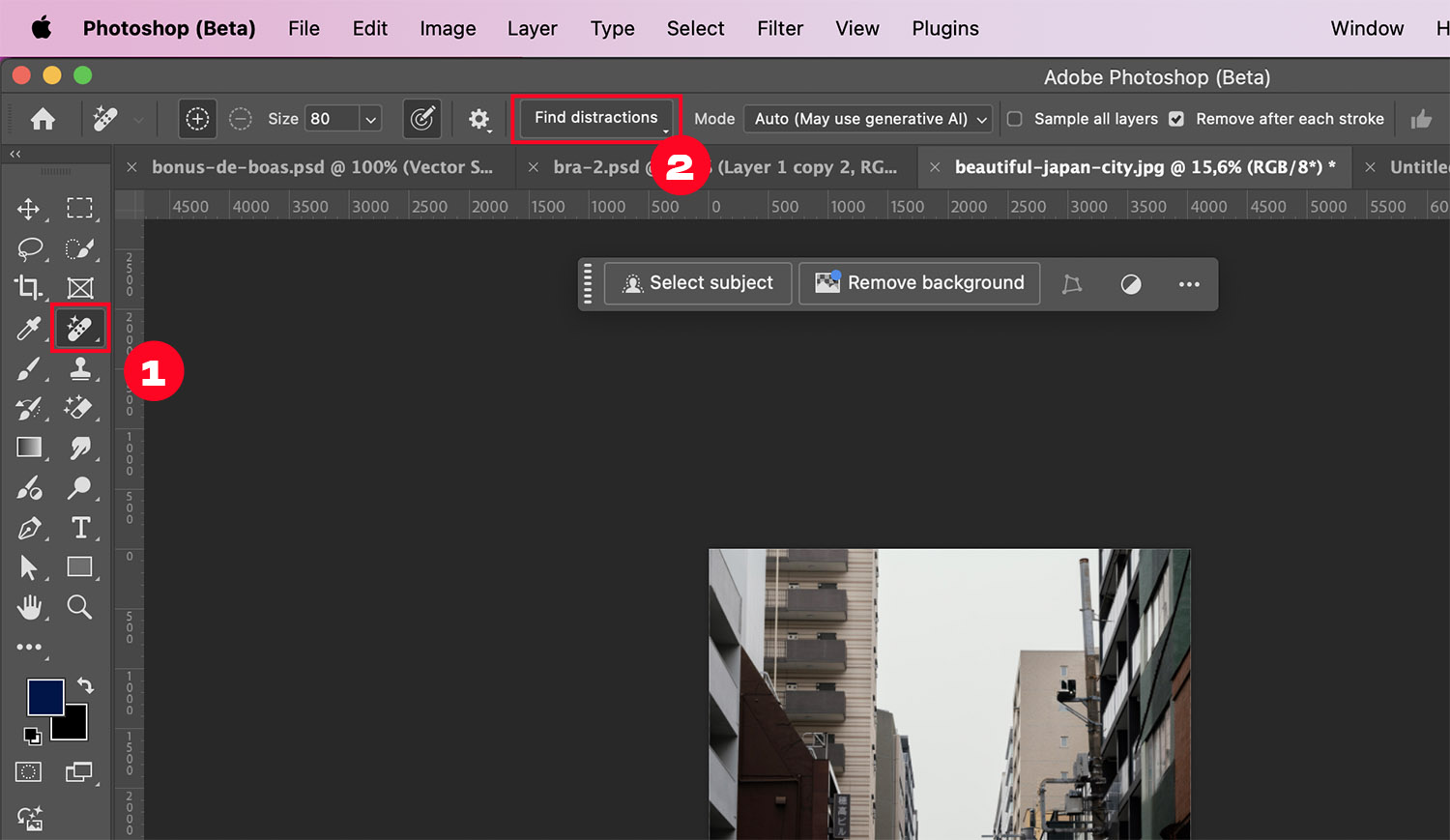The image size is (1450, 840).
Task: Toggle Quick Mask mode
Action: click(x=29, y=771)
